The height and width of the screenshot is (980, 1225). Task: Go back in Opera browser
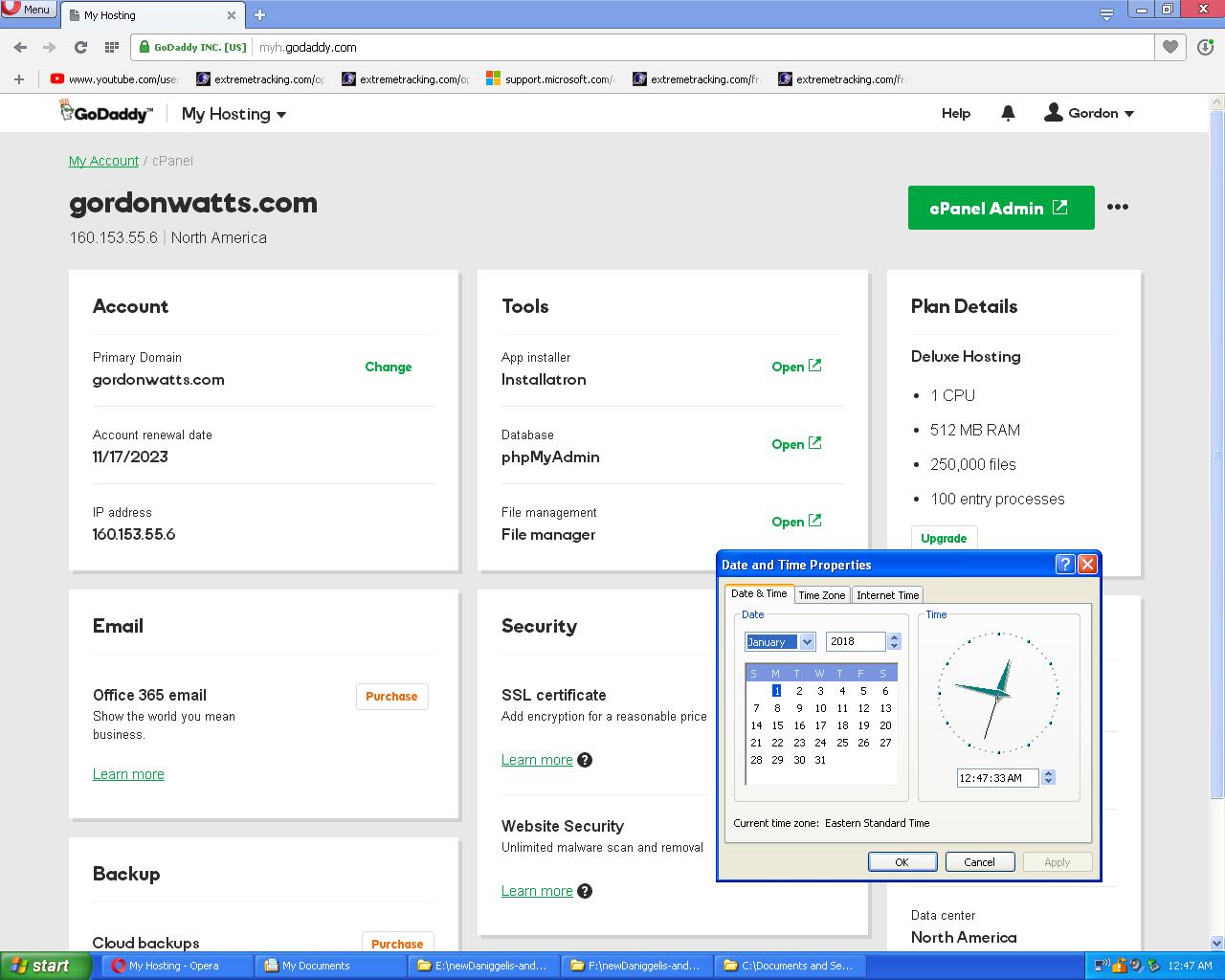20,47
